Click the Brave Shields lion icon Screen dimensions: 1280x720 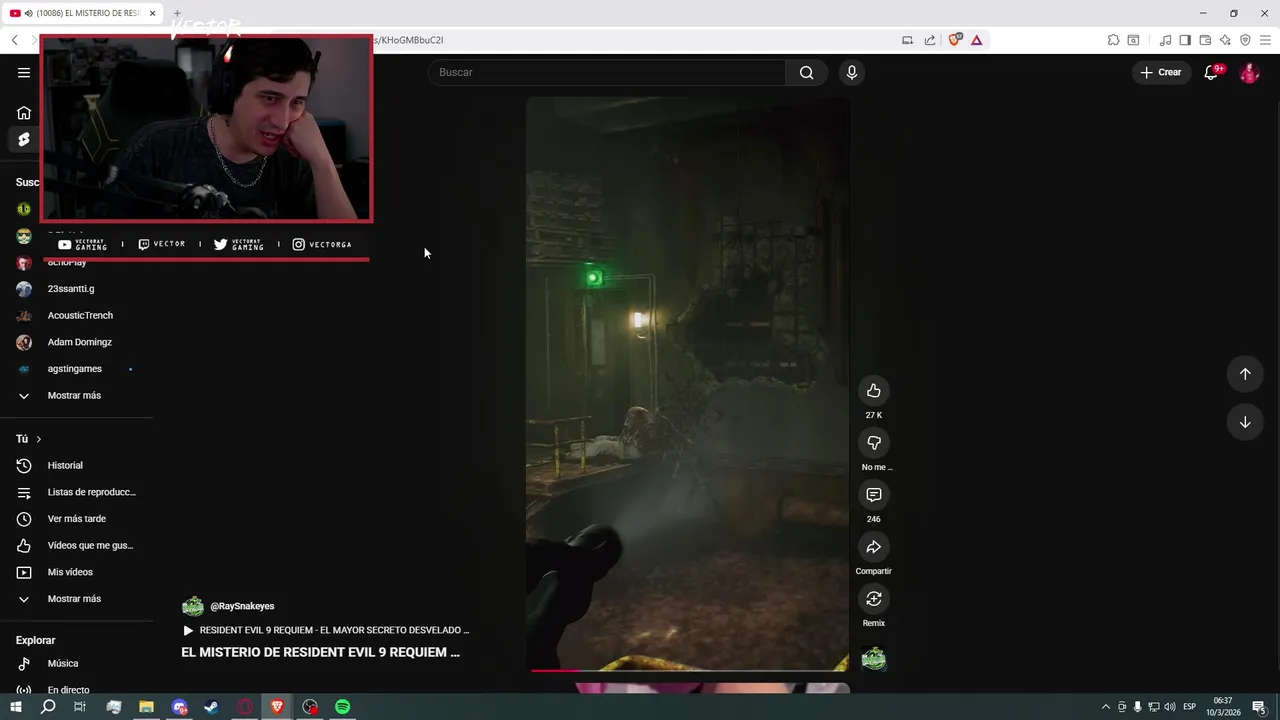954,40
